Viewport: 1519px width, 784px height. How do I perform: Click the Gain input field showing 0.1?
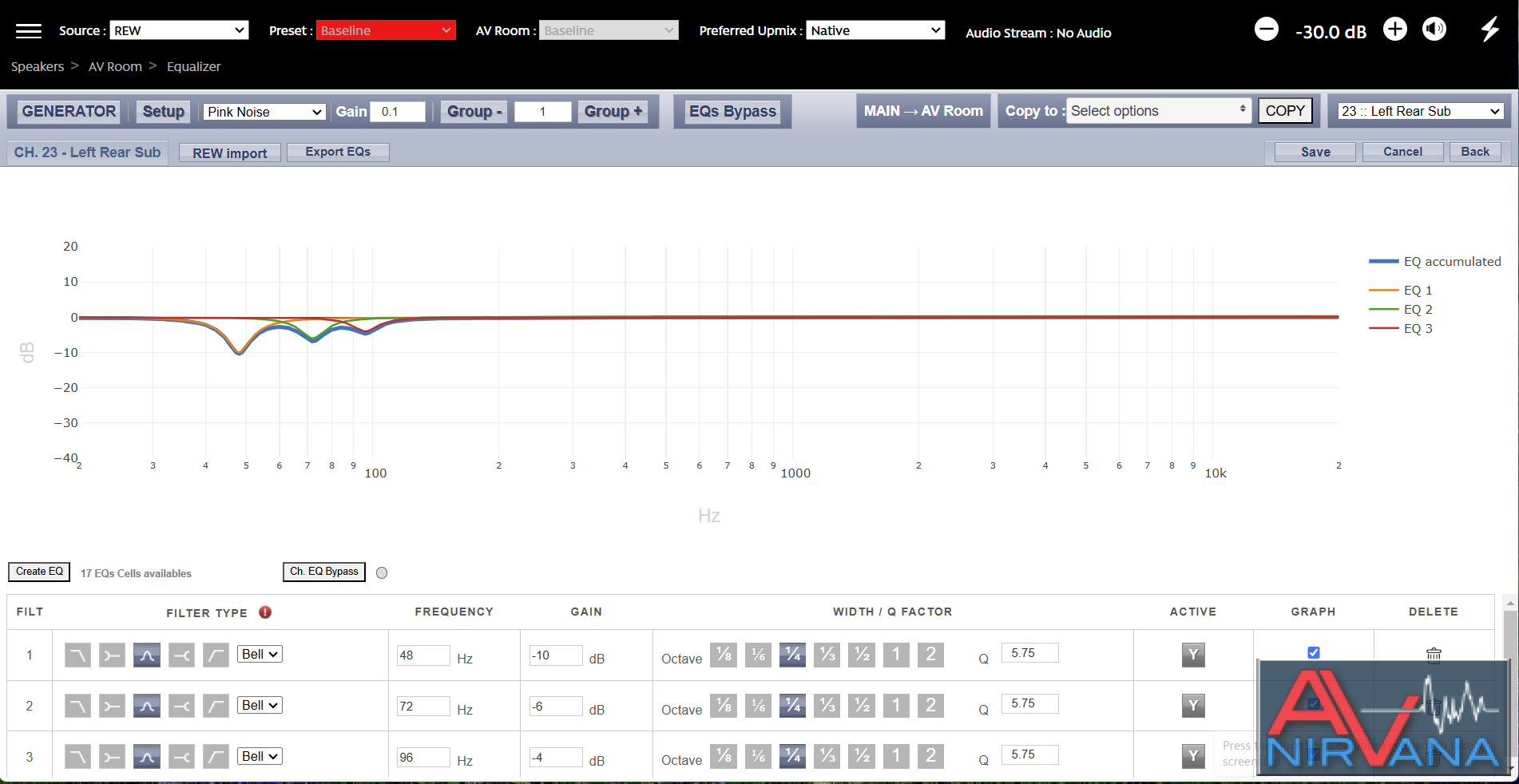click(398, 112)
